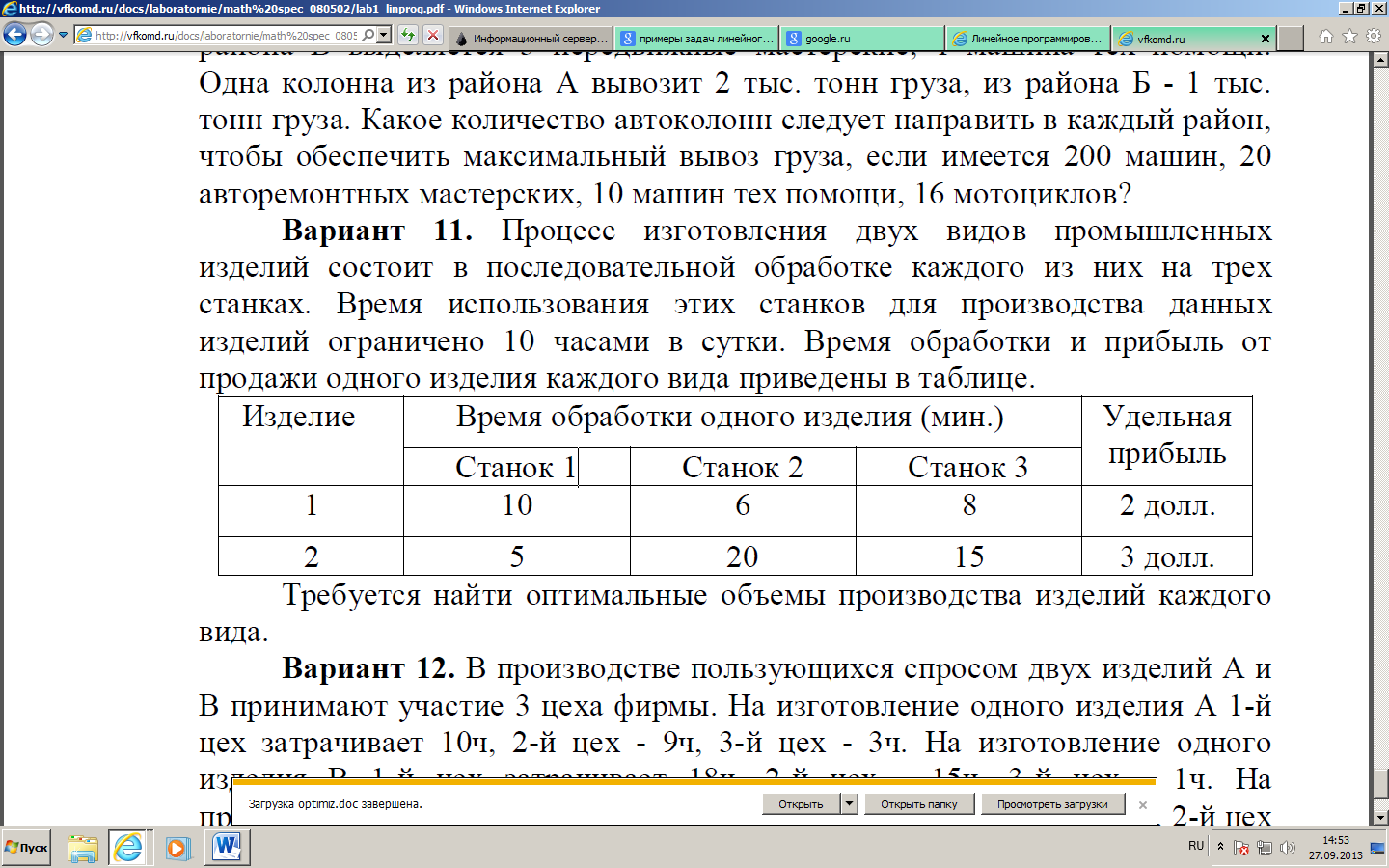1389x868 pixels.
Task: Click the RU language indicator
Action: point(1196,847)
